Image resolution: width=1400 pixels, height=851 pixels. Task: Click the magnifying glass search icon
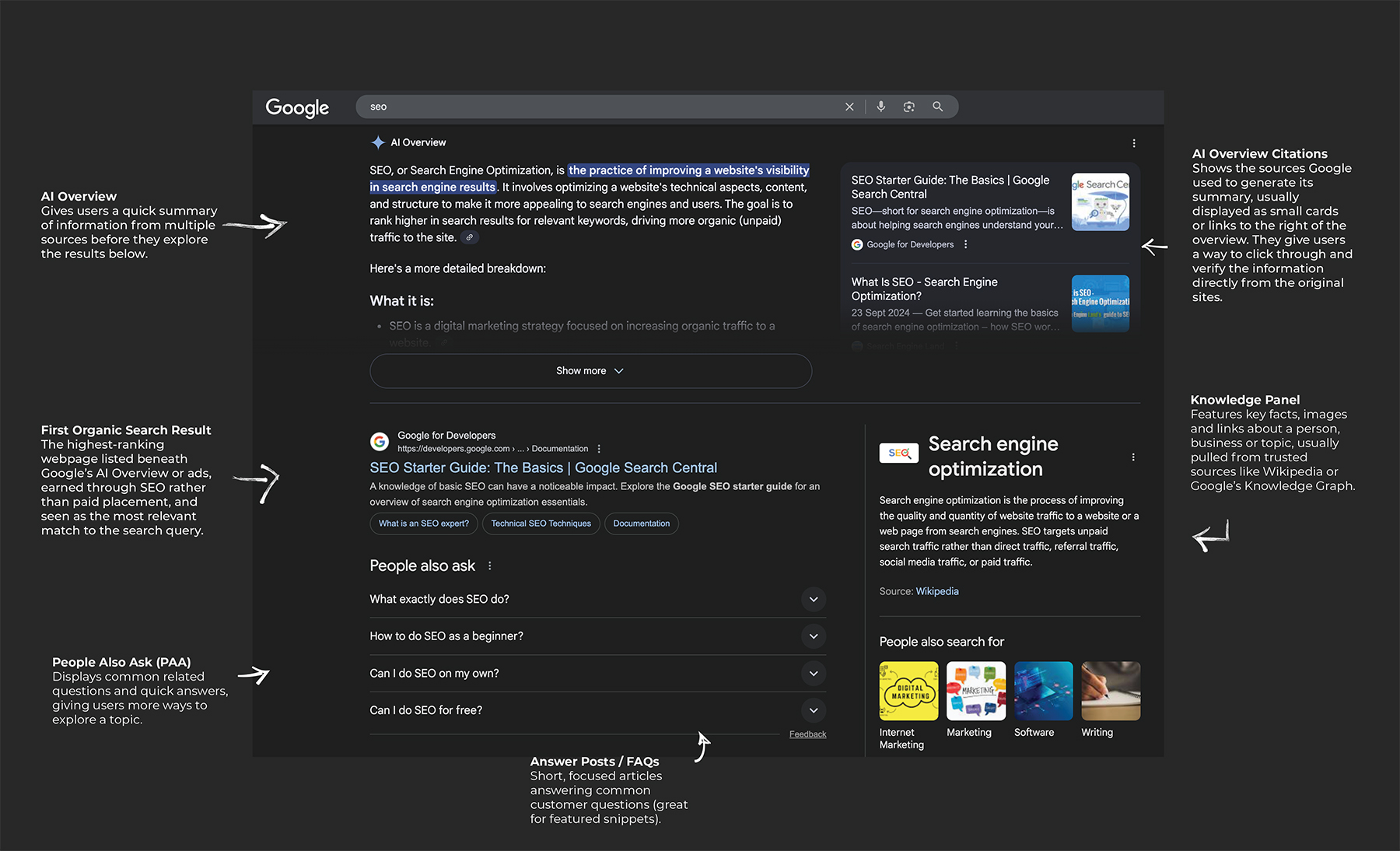point(937,107)
